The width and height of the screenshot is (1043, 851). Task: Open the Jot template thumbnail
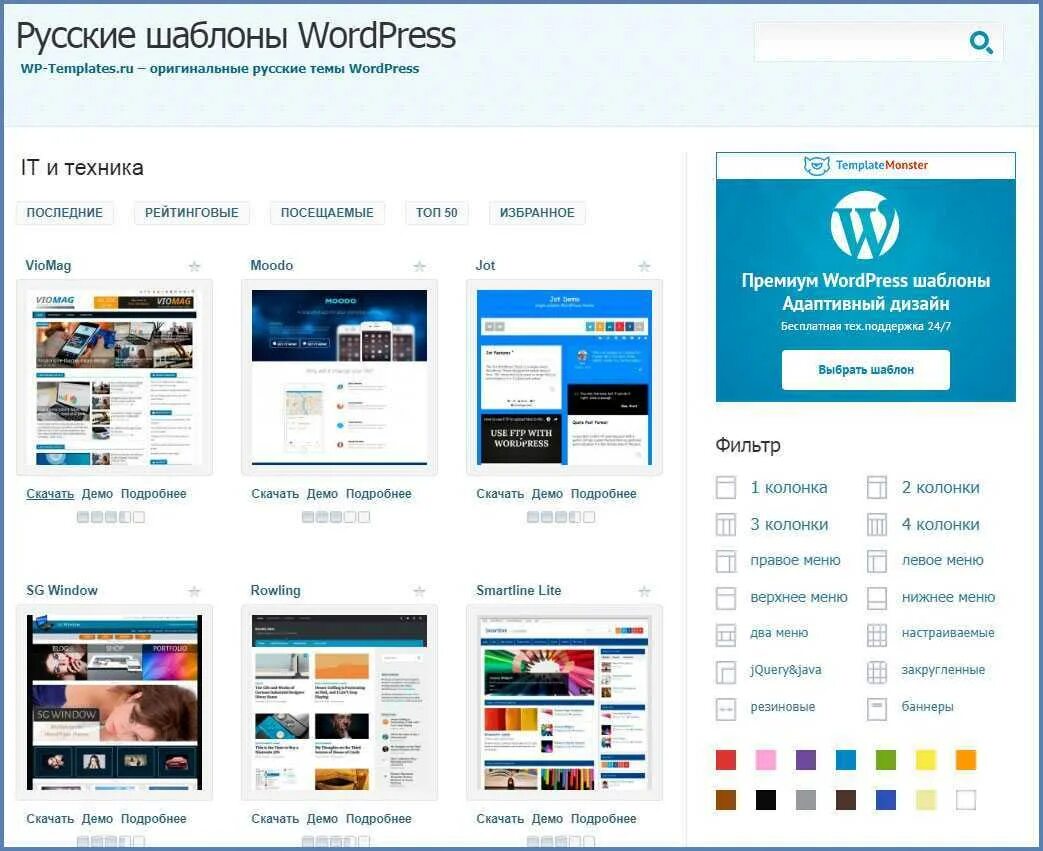(564, 377)
